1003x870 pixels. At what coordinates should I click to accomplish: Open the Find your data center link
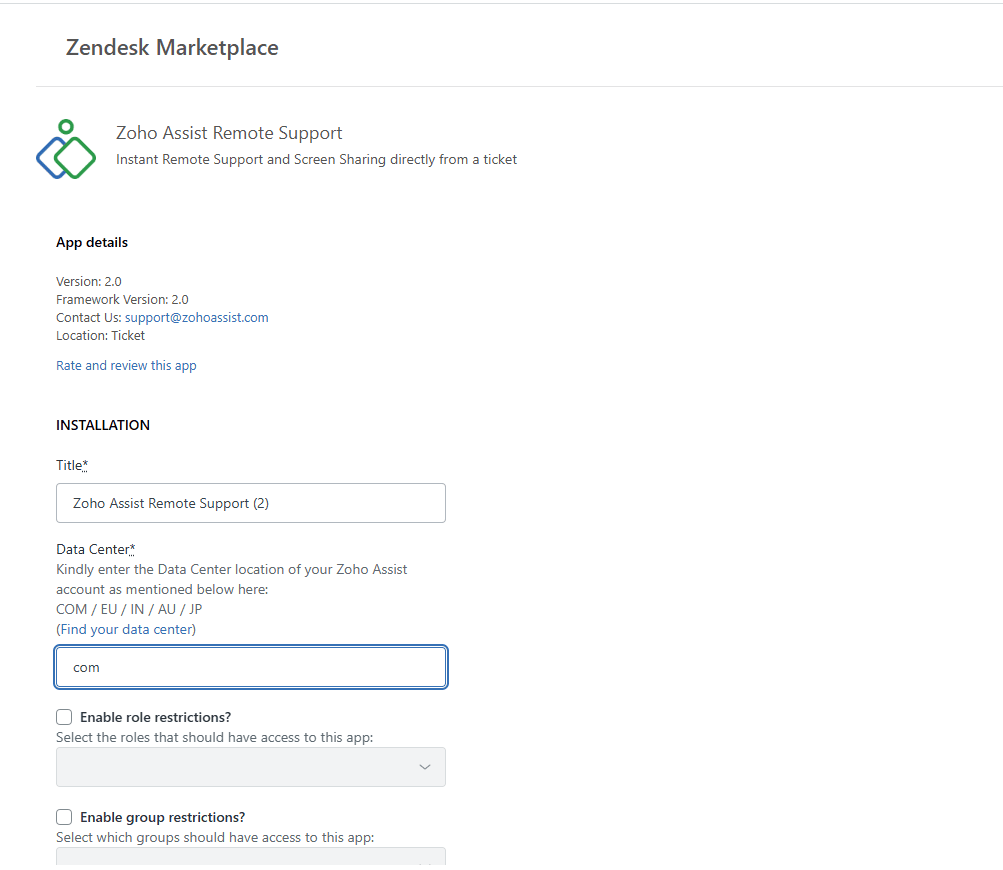tap(126, 629)
